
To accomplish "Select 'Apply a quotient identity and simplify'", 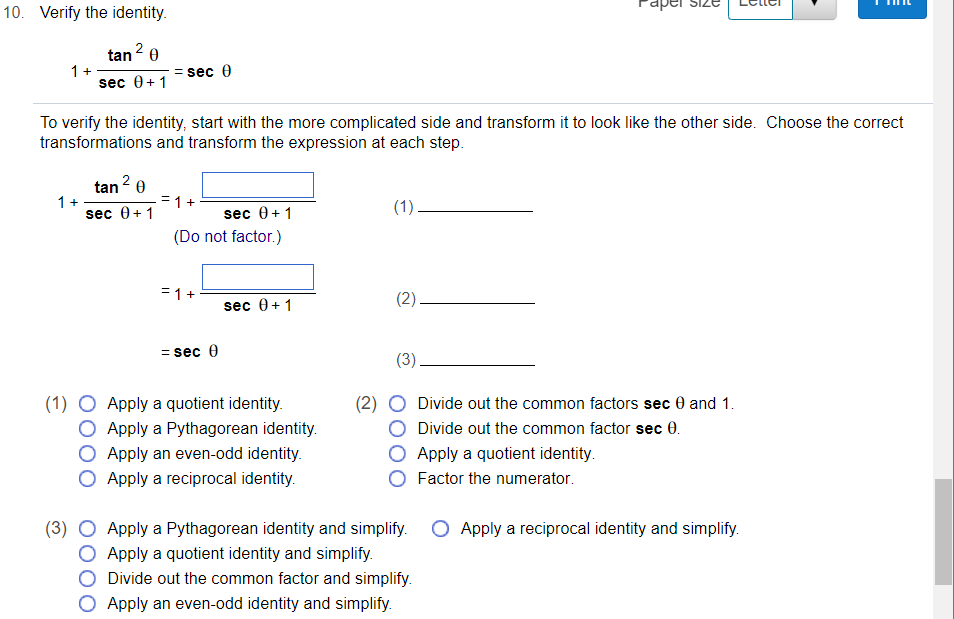I will pyautogui.click(x=87, y=553).
